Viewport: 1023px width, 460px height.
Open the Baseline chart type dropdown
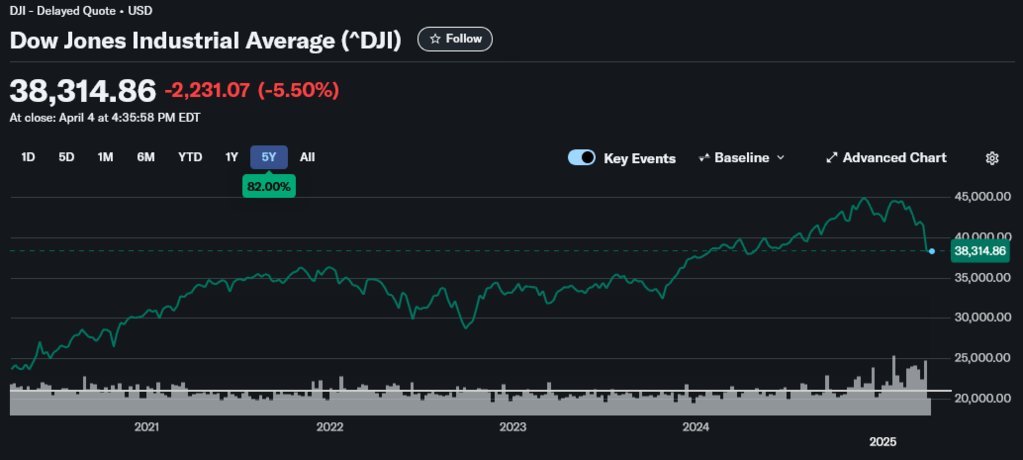741,158
